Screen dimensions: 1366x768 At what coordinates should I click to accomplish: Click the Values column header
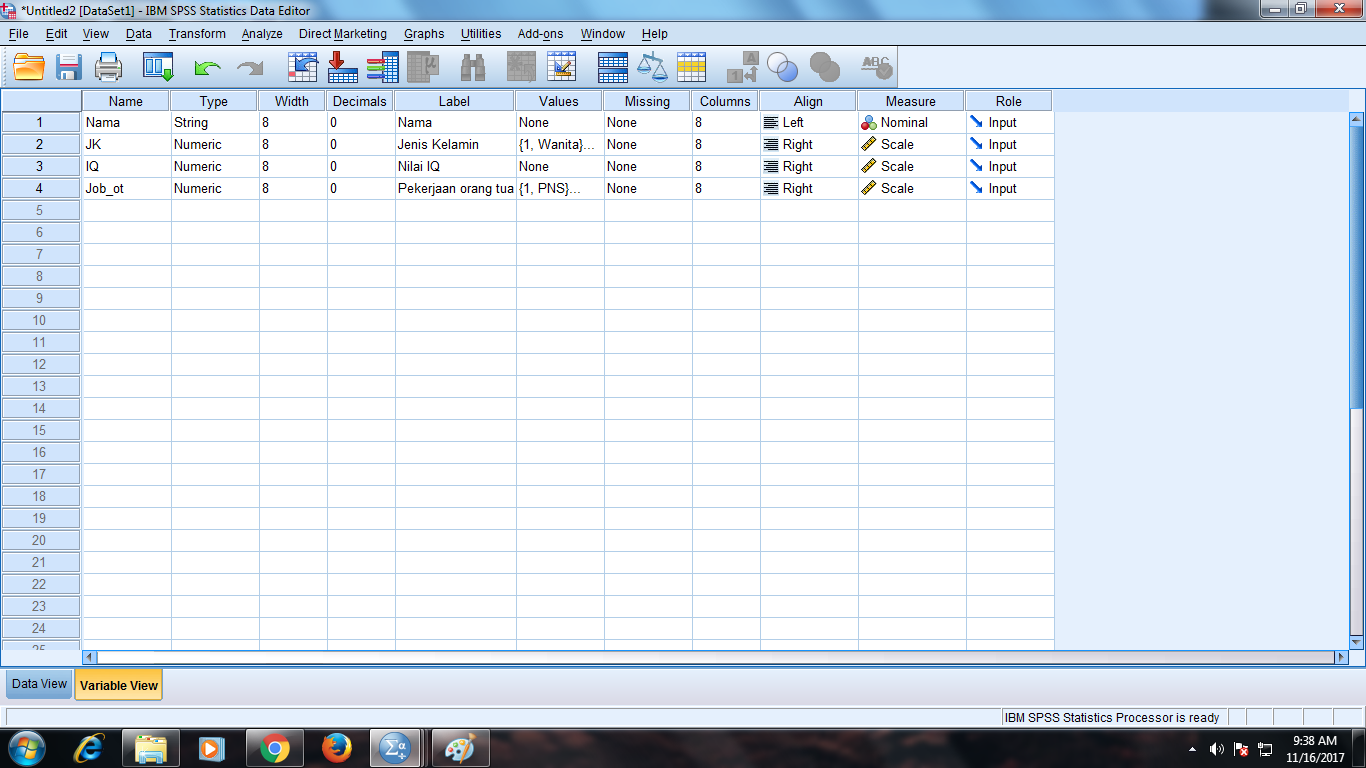(x=559, y=101)
